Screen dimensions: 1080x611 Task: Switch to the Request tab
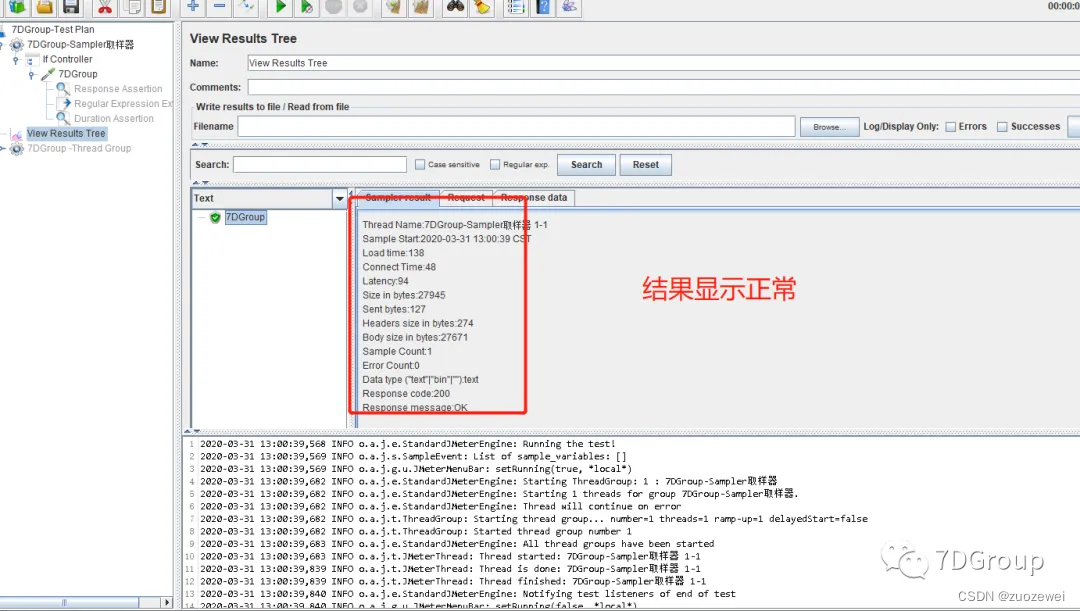(466, 198)
